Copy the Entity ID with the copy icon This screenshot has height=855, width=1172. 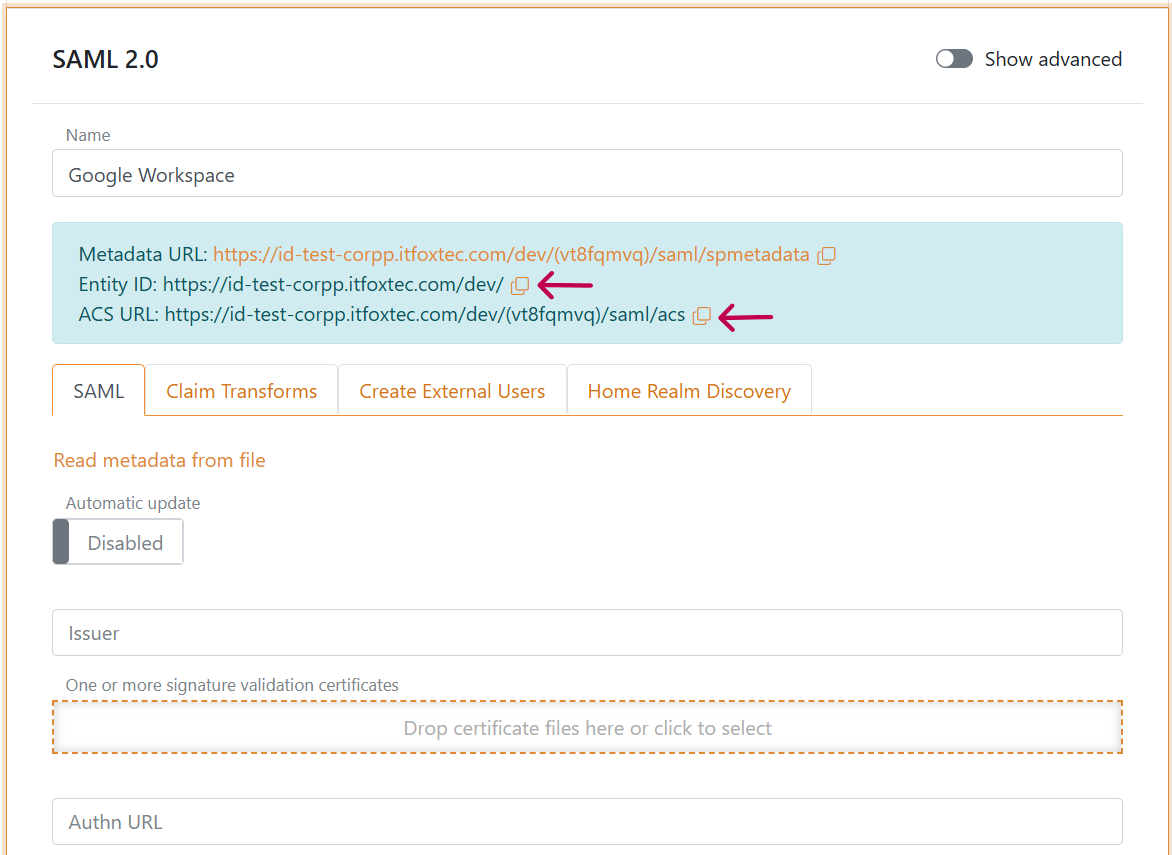pos(519,286)
